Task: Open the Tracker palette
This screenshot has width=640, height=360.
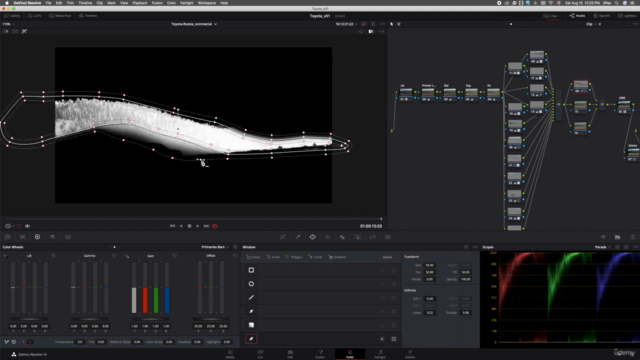Action: point(327,237)
